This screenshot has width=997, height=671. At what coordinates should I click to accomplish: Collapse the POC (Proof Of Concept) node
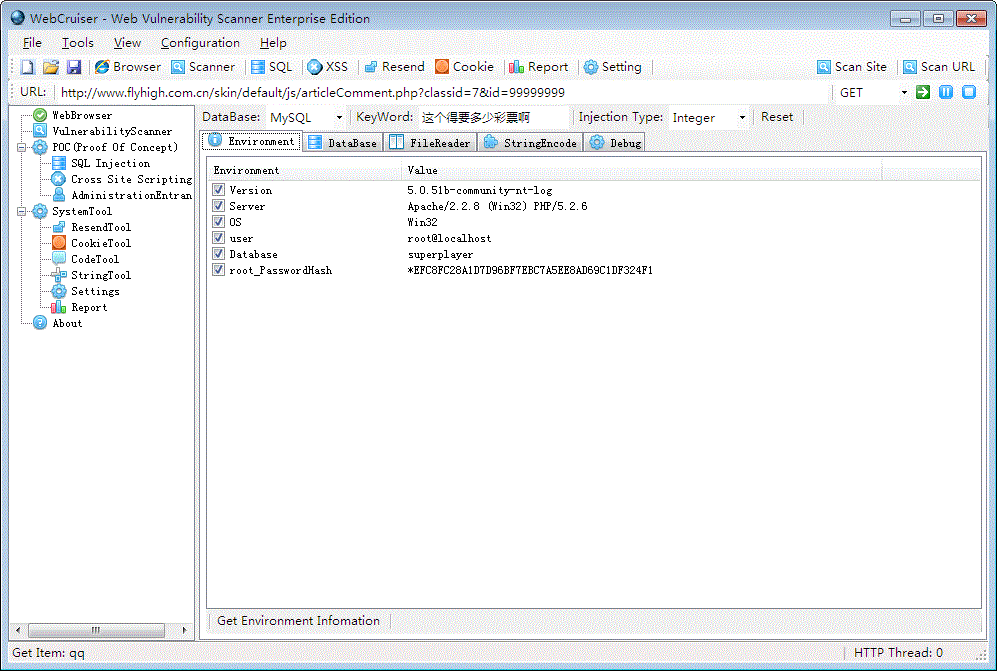(x=21, y=148)
